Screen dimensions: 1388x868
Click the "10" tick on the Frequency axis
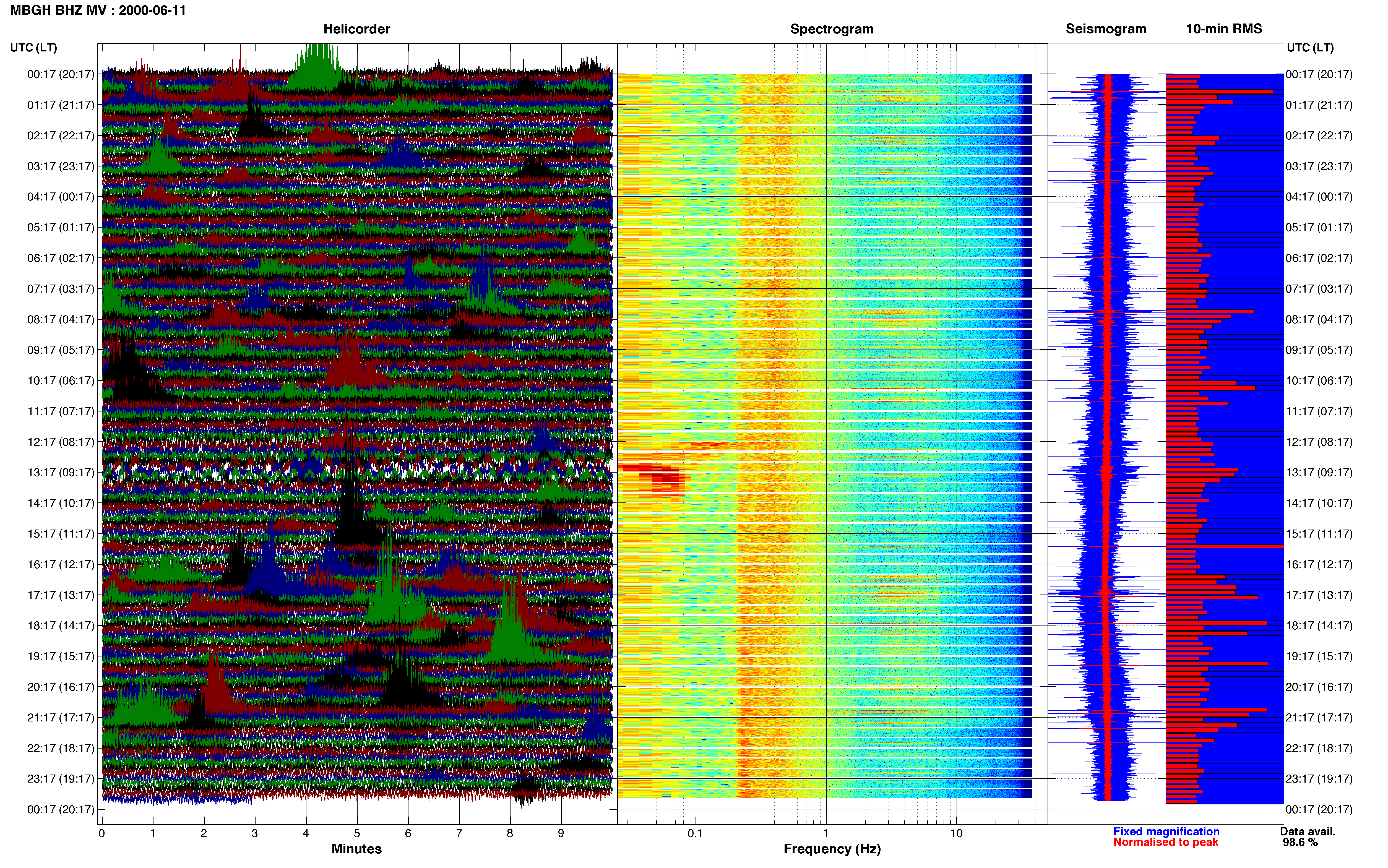click(x=956, y=833)
